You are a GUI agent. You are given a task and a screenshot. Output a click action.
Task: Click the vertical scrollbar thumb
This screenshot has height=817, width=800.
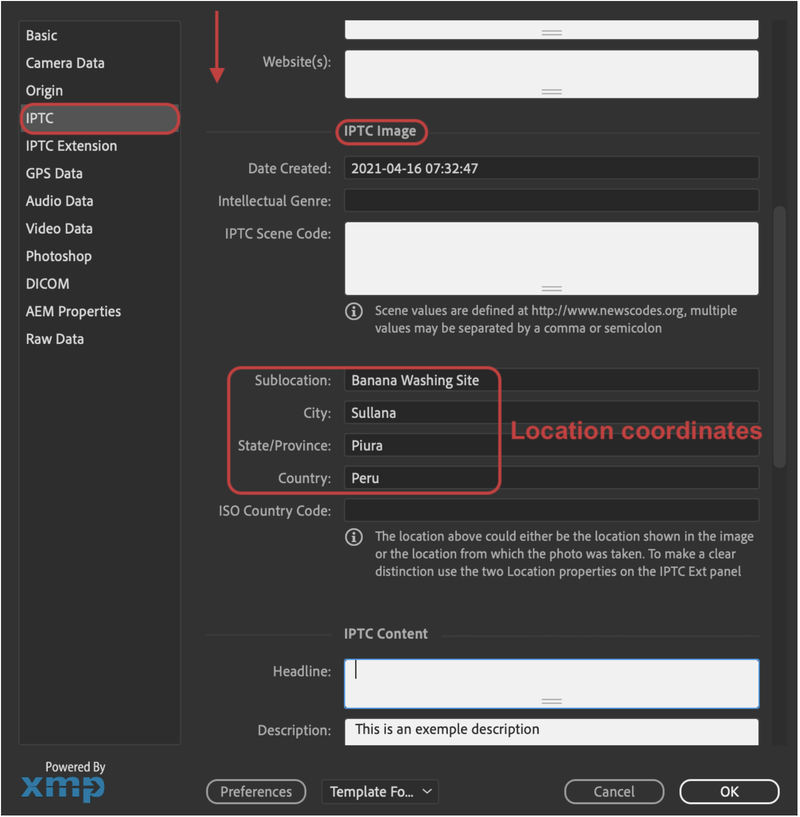click(x=779, y=337)
